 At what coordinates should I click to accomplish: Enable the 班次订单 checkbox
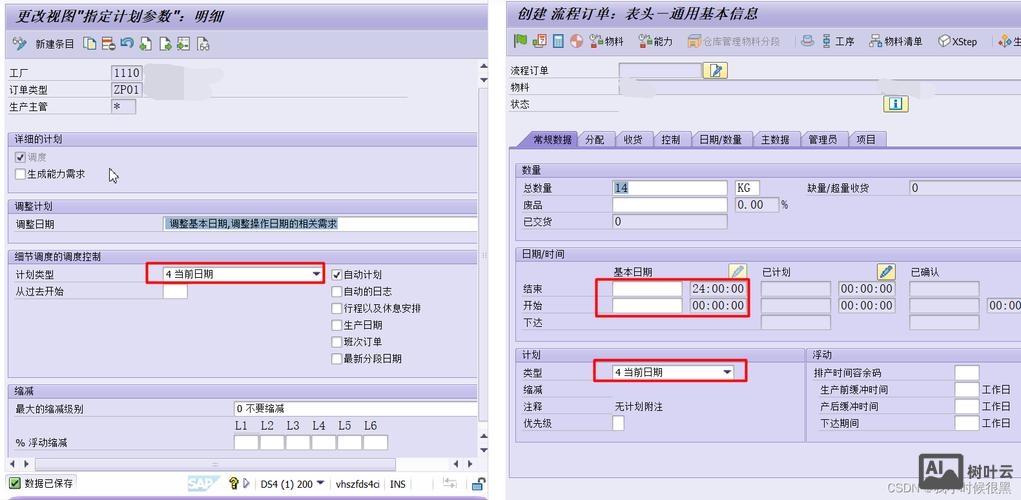337,342
